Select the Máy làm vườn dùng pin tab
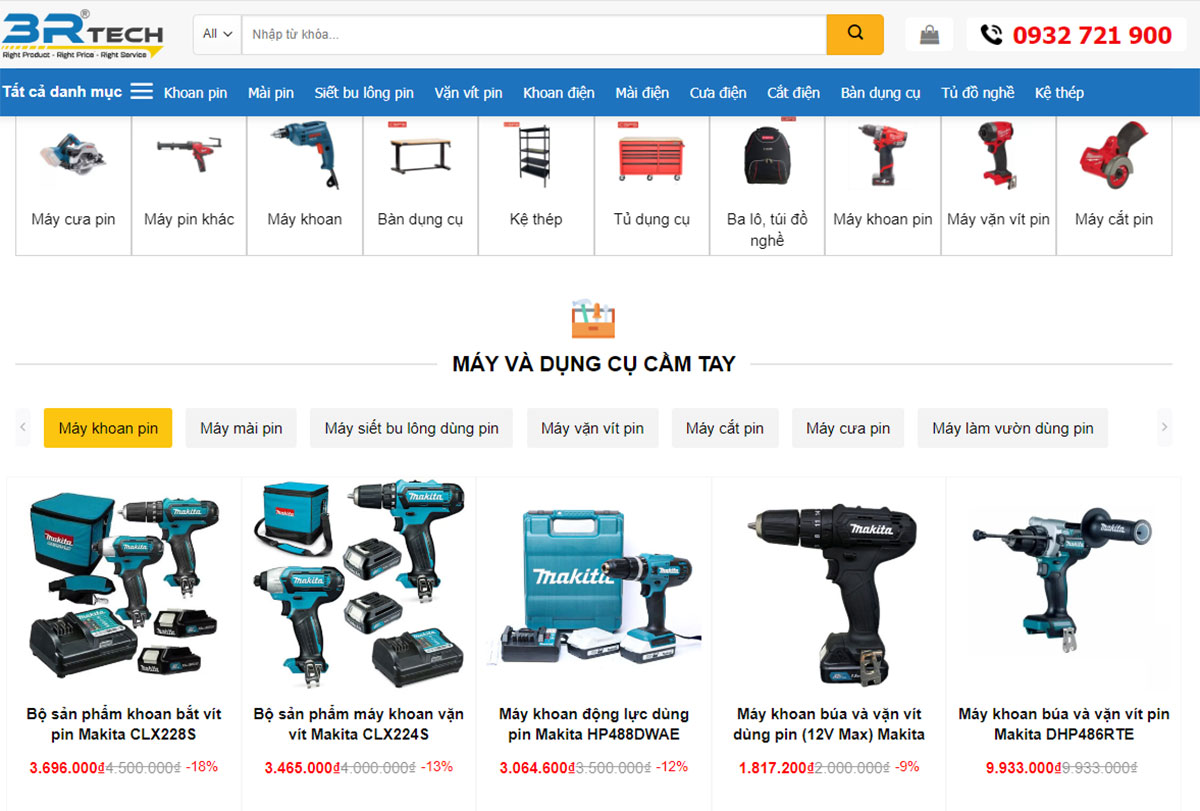 tap(1013, 428)
